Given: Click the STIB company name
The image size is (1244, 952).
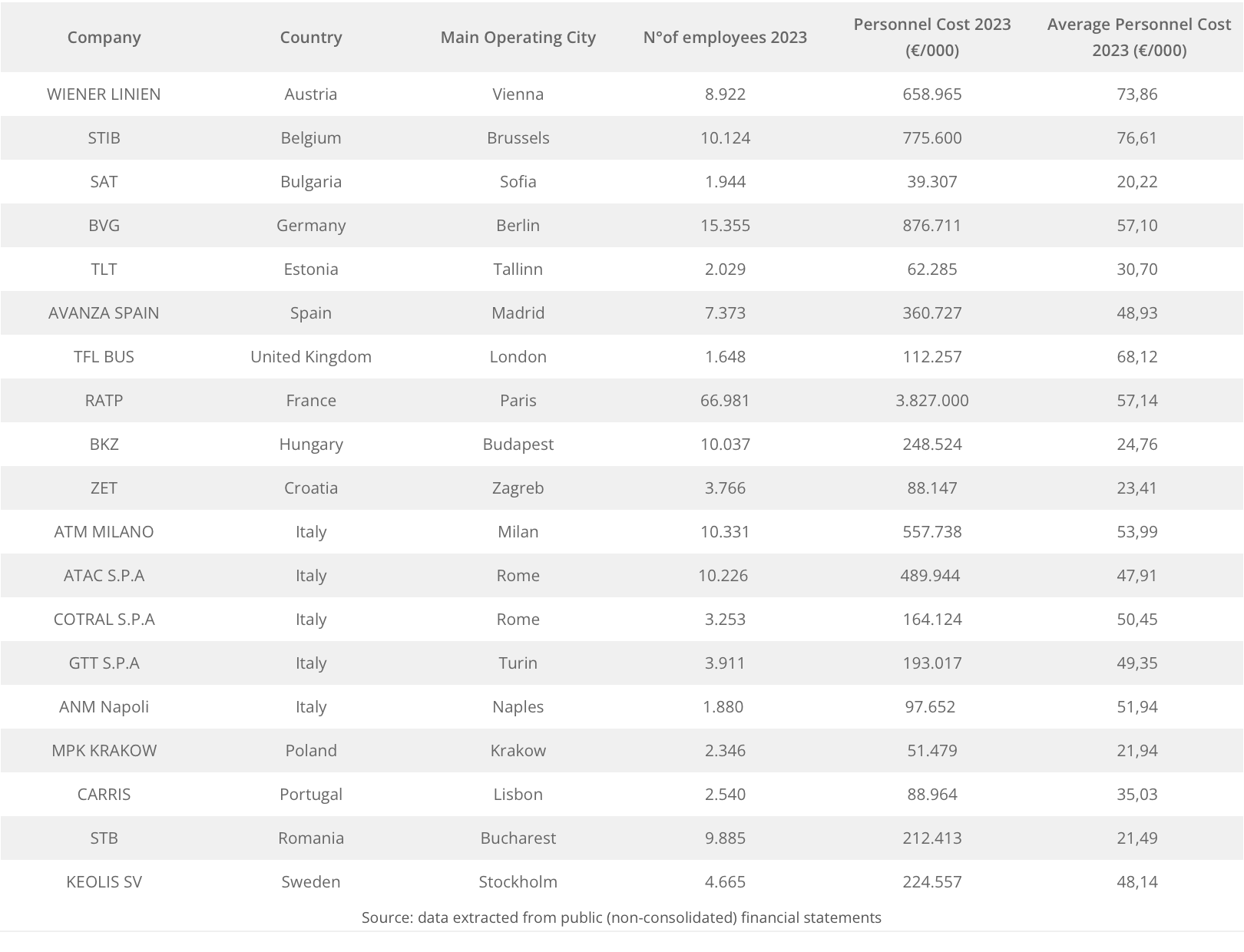Looking at the screenshot, I should pos(104,138).
